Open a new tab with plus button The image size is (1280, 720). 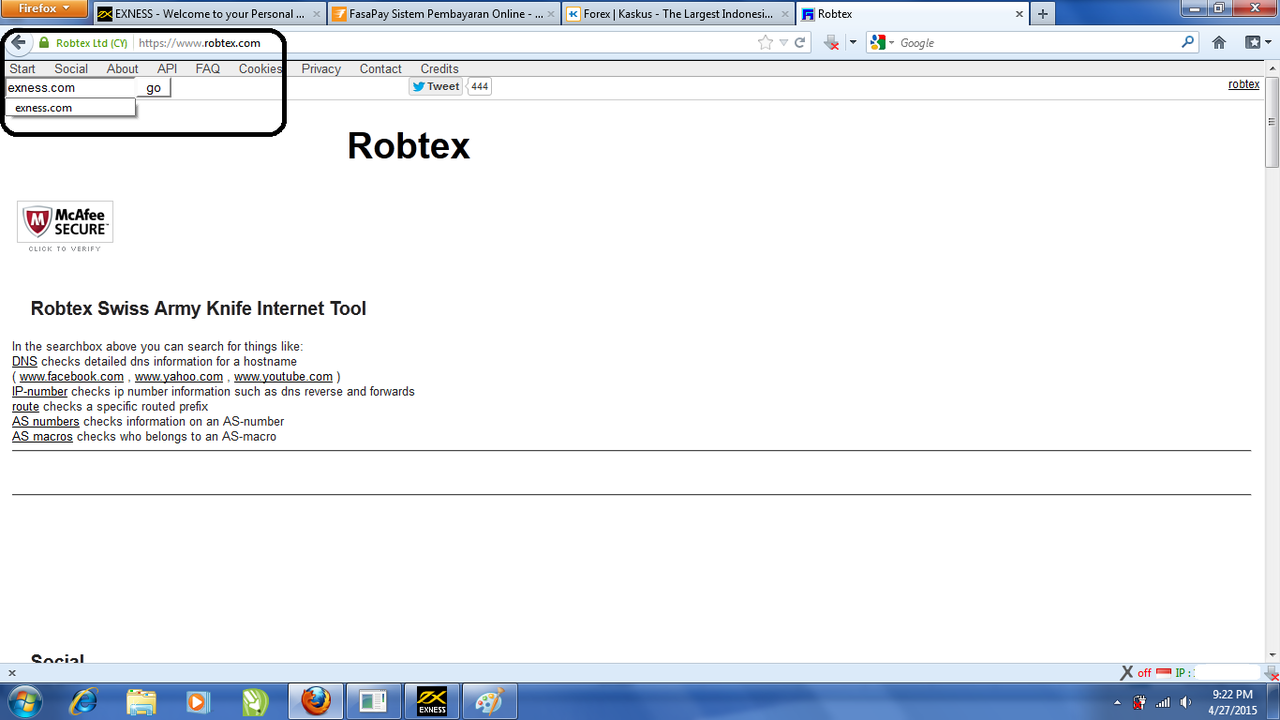[x=1043, y=14]
